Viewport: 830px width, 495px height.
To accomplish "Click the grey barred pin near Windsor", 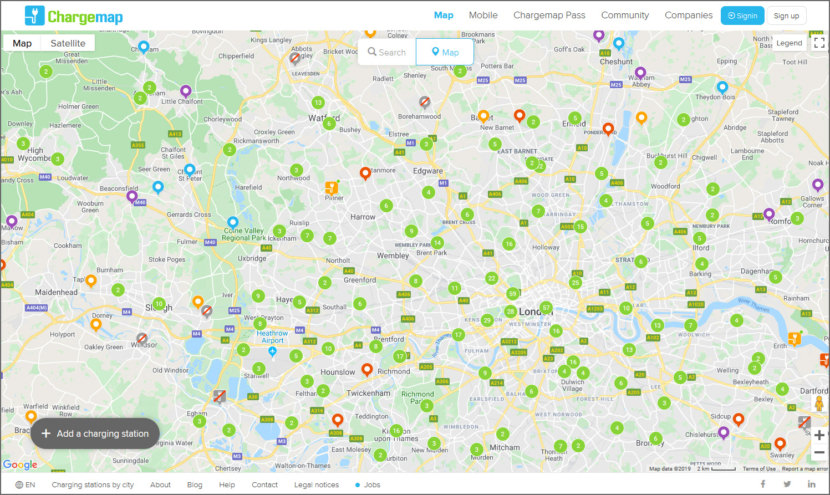I will coord(141,338).
